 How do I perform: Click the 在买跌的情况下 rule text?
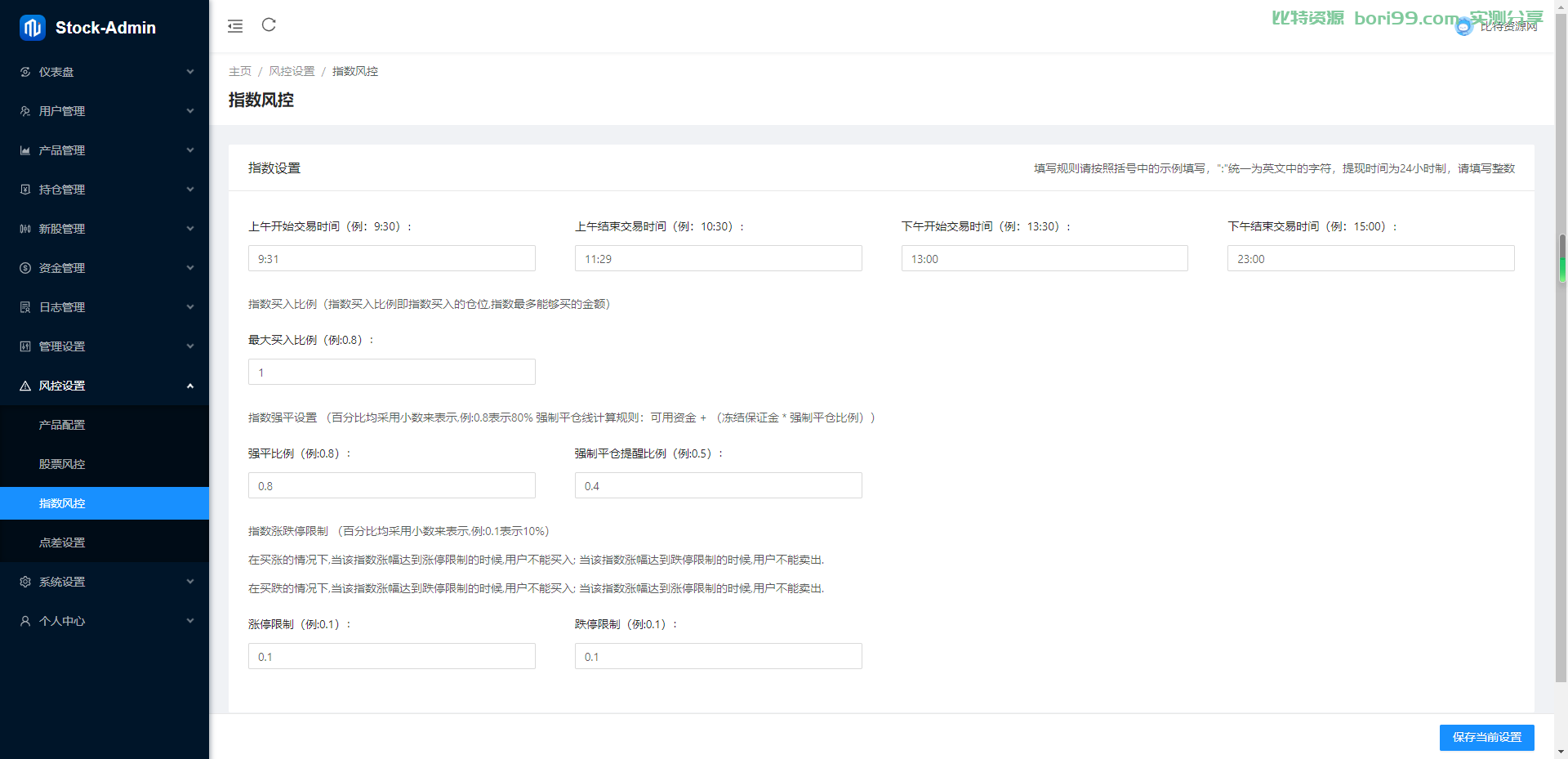[x=537, y=588]
